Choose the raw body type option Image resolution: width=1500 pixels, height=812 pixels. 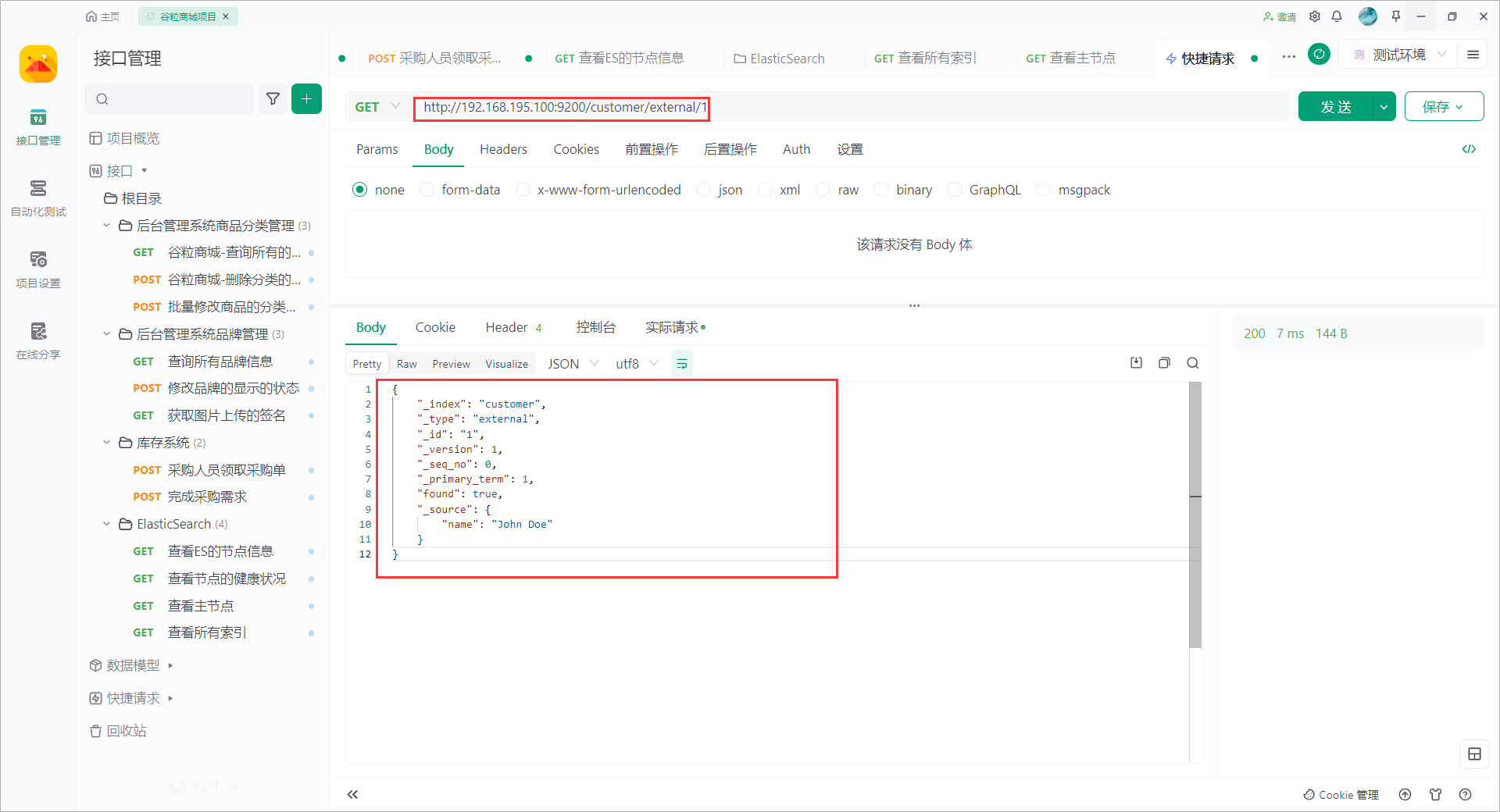(823, 190)
